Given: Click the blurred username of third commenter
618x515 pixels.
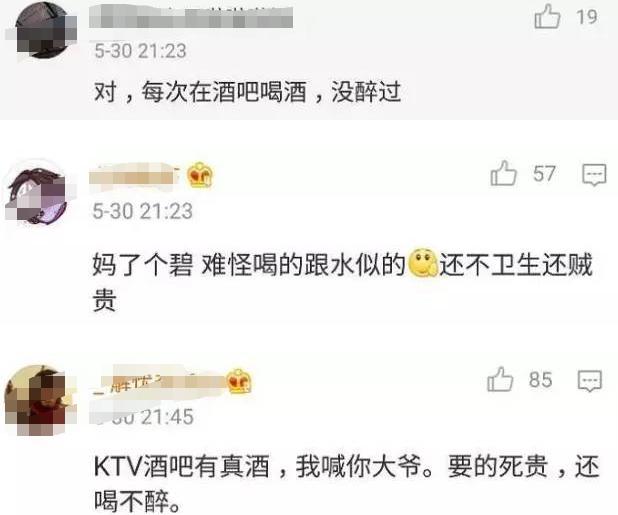Looking at the screenshot, I should [x=160, y=383].
